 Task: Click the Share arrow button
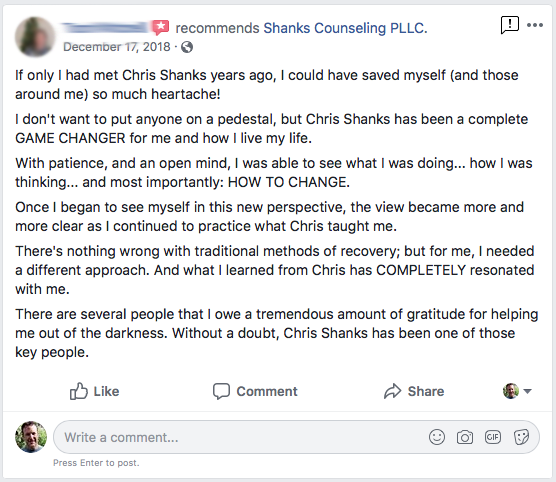click(x=414, y=391)
